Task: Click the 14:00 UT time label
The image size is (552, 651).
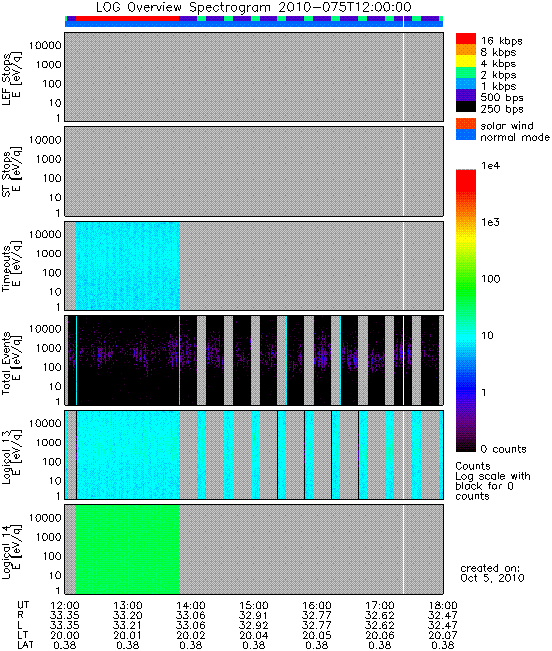Action: click(191, 605)
